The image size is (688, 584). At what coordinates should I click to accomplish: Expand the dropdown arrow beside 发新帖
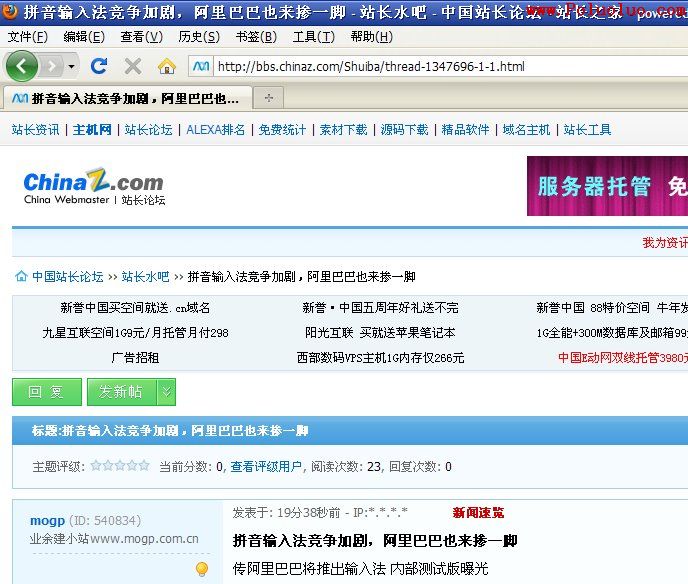tap(166, 392)
